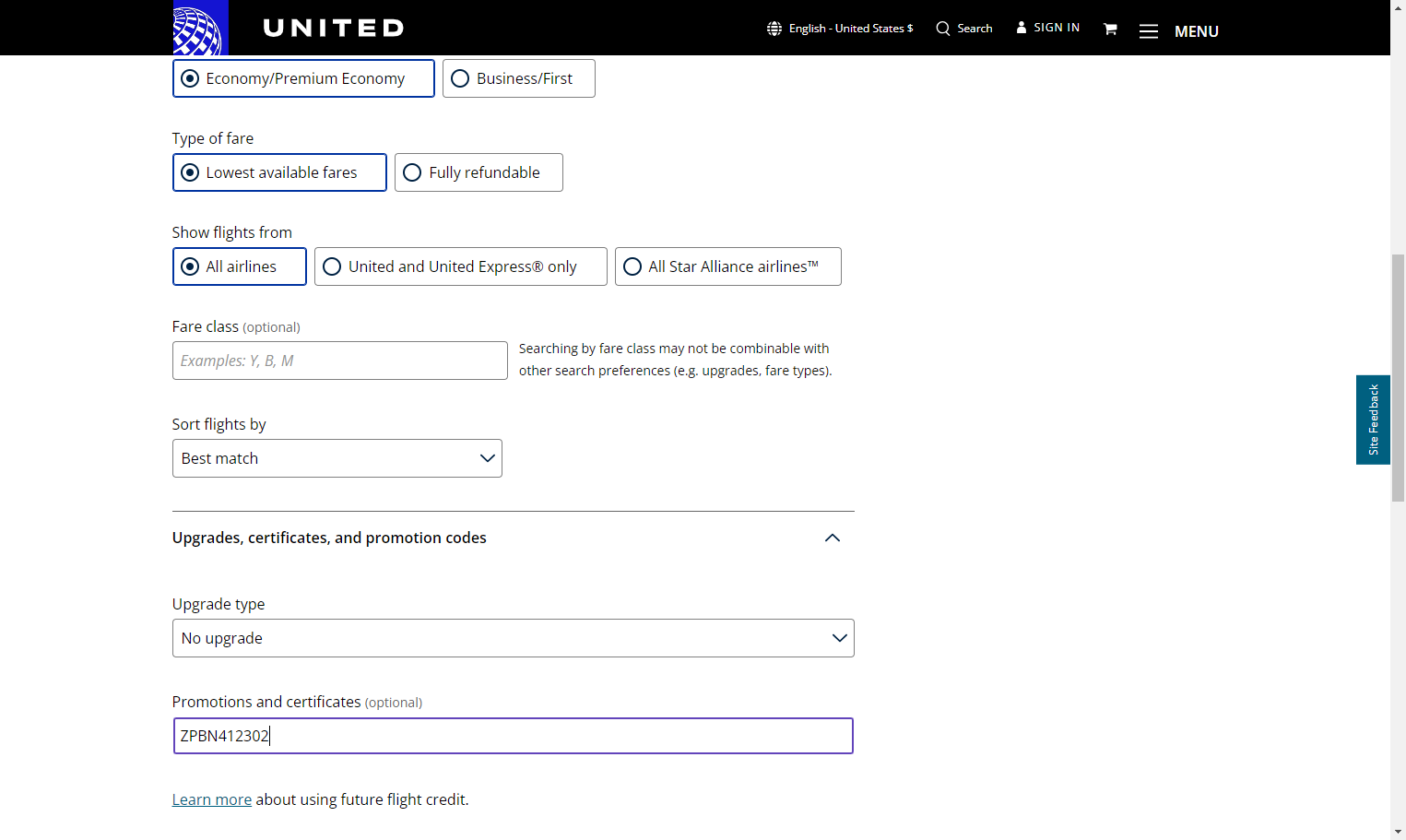Open the Sort flights by dropdown
The height and width of the screenshot is (840, 1406).
click(x=337, y=458)
